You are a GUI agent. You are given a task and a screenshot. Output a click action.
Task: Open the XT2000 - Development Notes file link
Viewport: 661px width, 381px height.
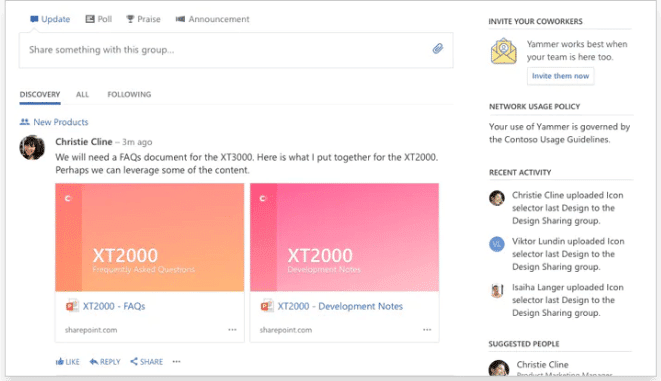coord(340,306)
